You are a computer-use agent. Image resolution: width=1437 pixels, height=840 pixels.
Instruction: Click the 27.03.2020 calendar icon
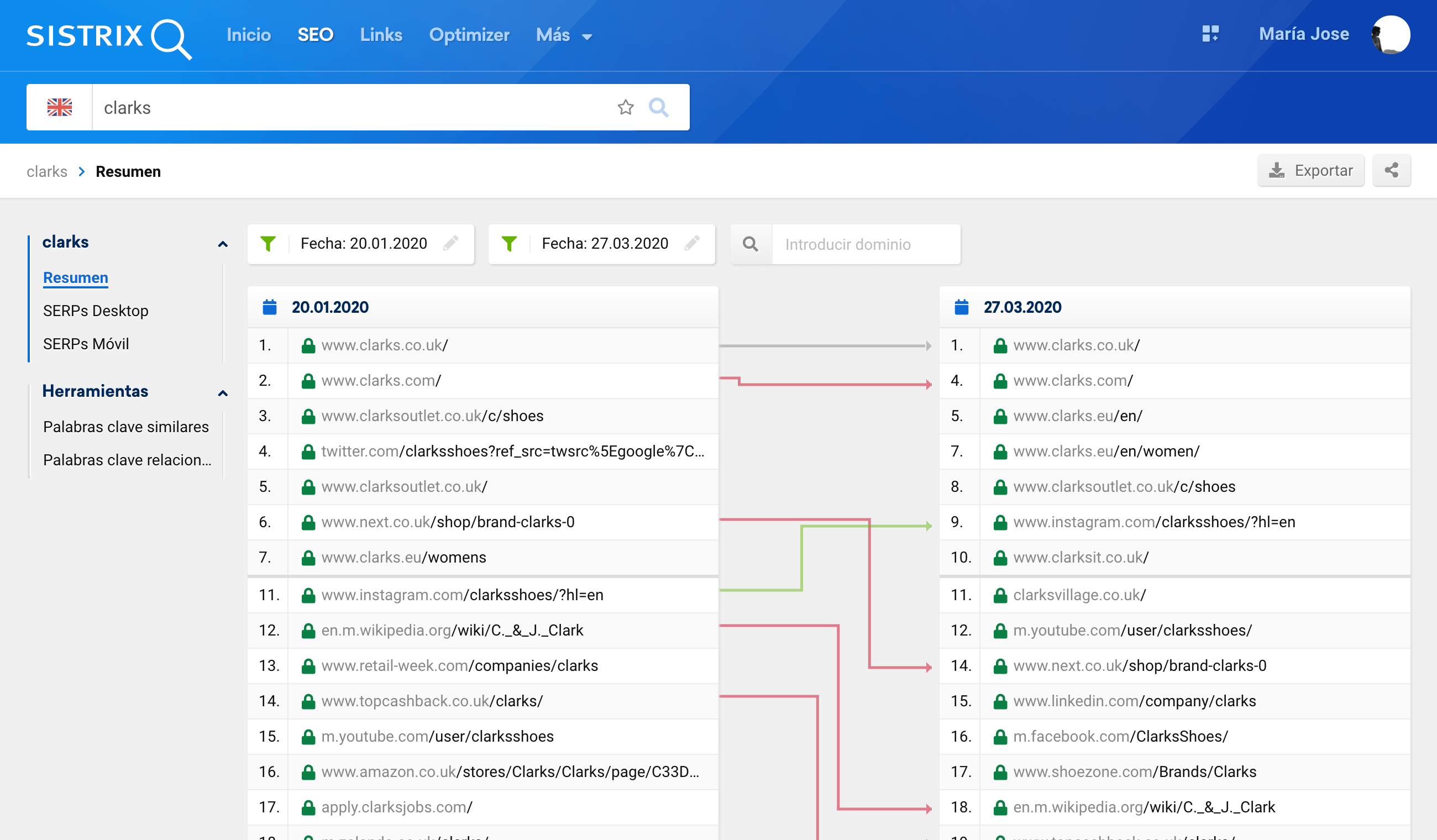coord(962,307)
